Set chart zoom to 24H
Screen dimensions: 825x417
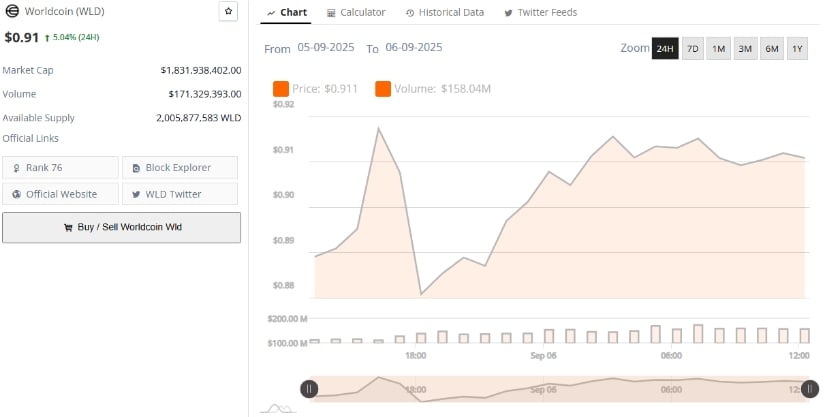pyautogui.click(x=665, y=48)
